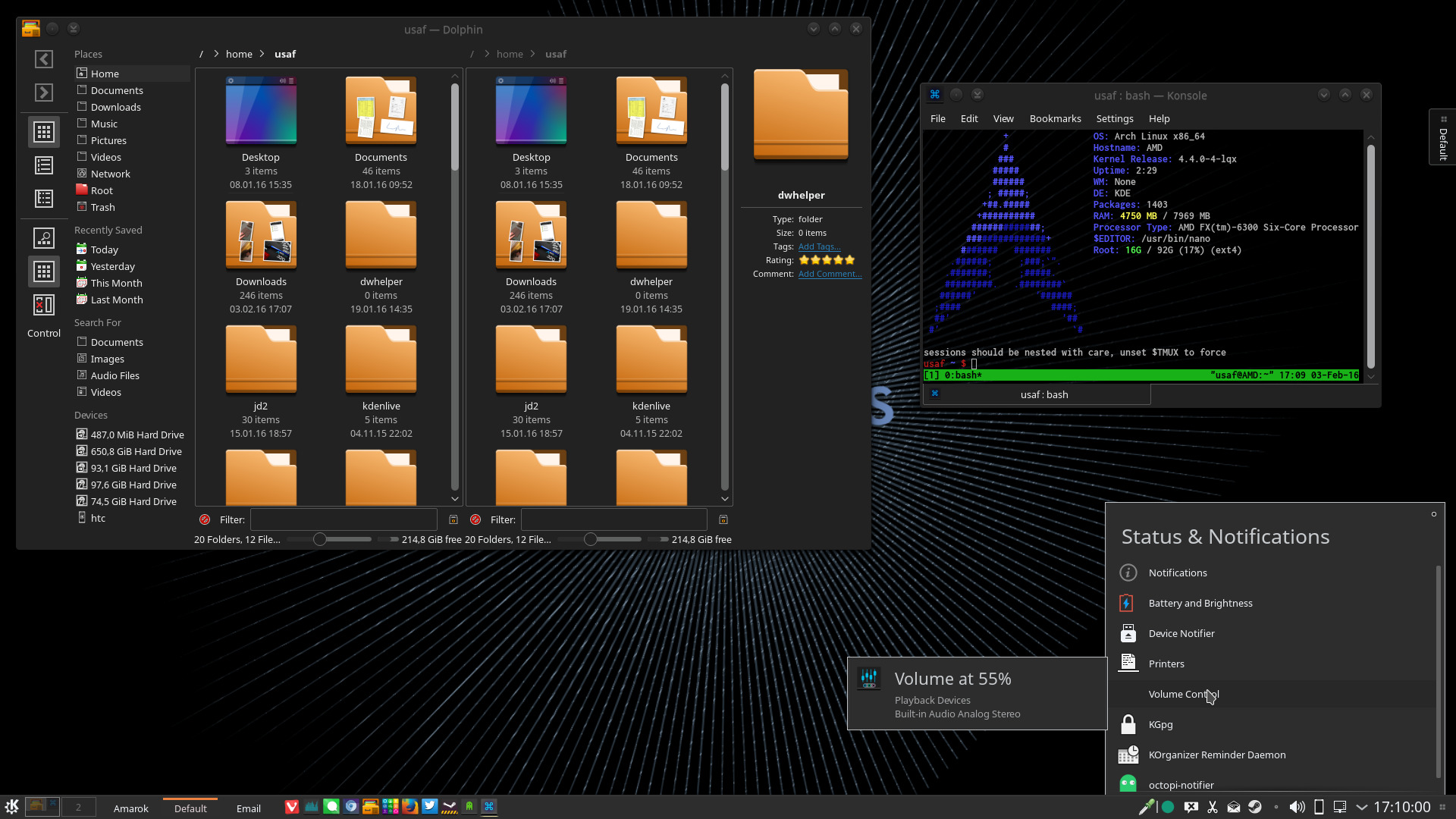This screenshot has width=1456, height=819.
Task: Expand the hidden system tray icons arrow
Action: pyautogui.click(x=1362, y=807)
